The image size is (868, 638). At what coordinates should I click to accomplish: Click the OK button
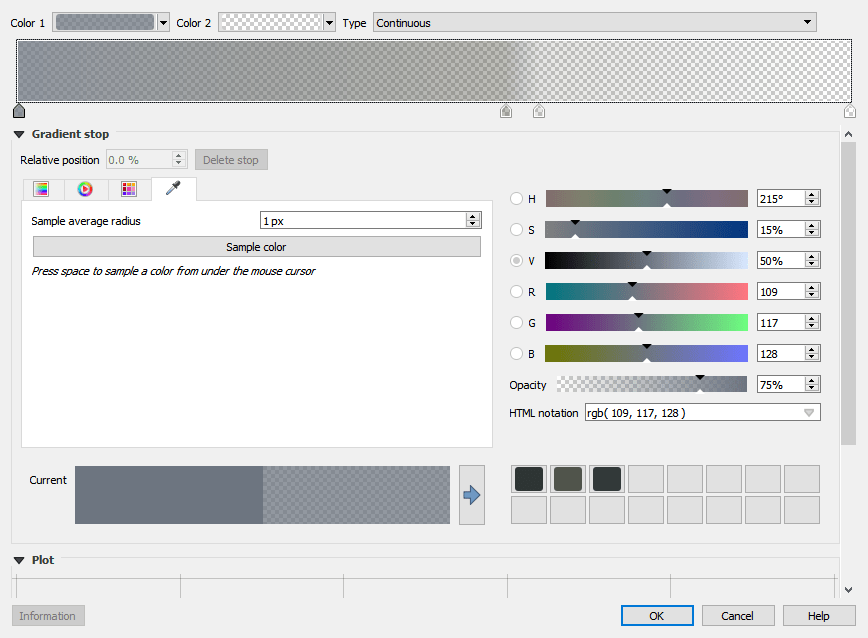point(656,616)
